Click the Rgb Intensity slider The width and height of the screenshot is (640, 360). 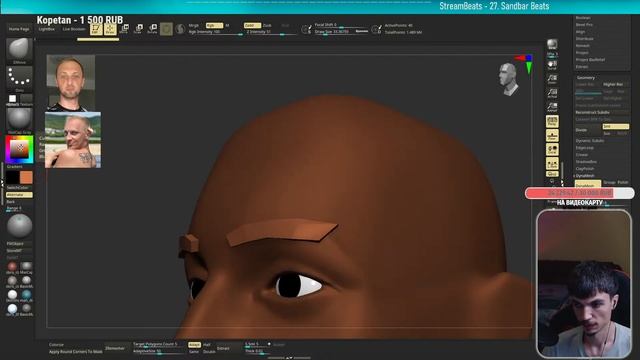(x=216, y=32)
